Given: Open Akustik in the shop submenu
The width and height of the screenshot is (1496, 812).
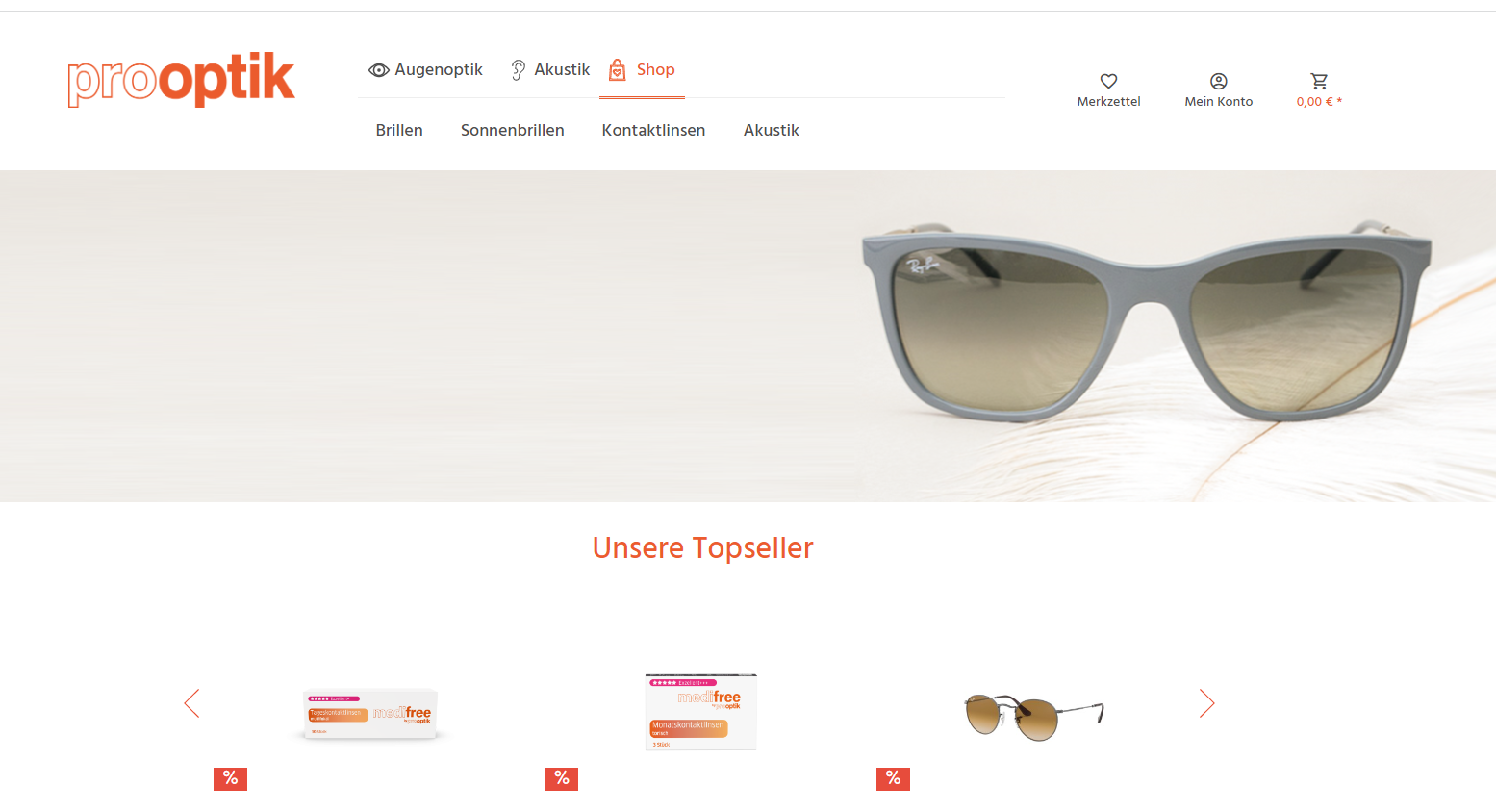Looking at the screenshot, I should pyautogui.click(x=772, y=130).
